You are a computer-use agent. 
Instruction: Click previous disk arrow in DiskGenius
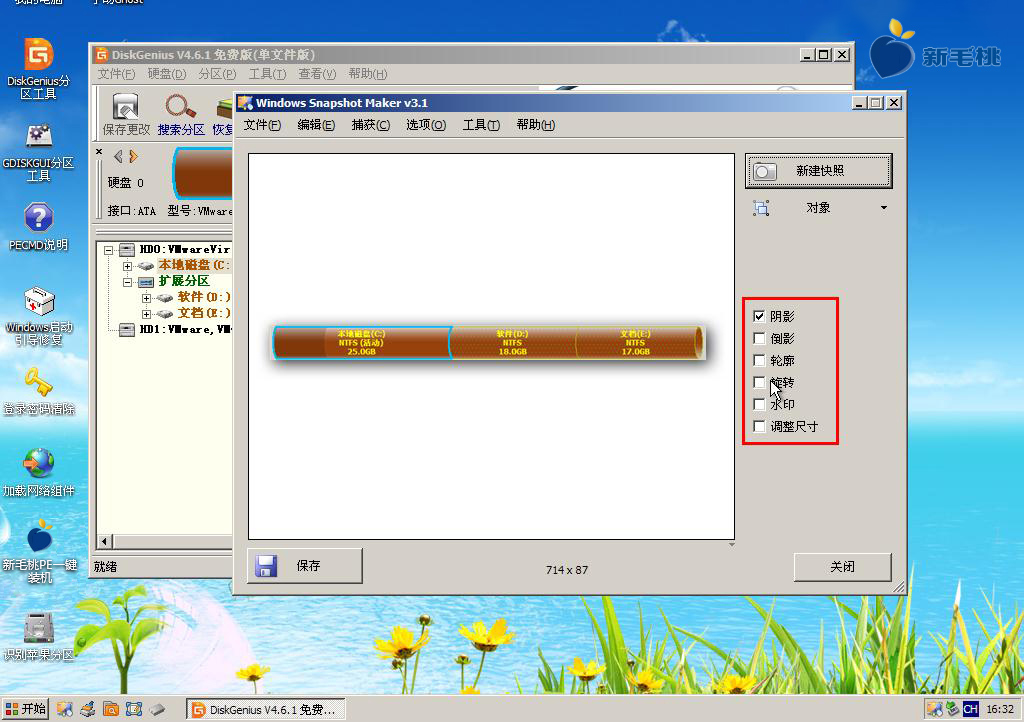118,156
